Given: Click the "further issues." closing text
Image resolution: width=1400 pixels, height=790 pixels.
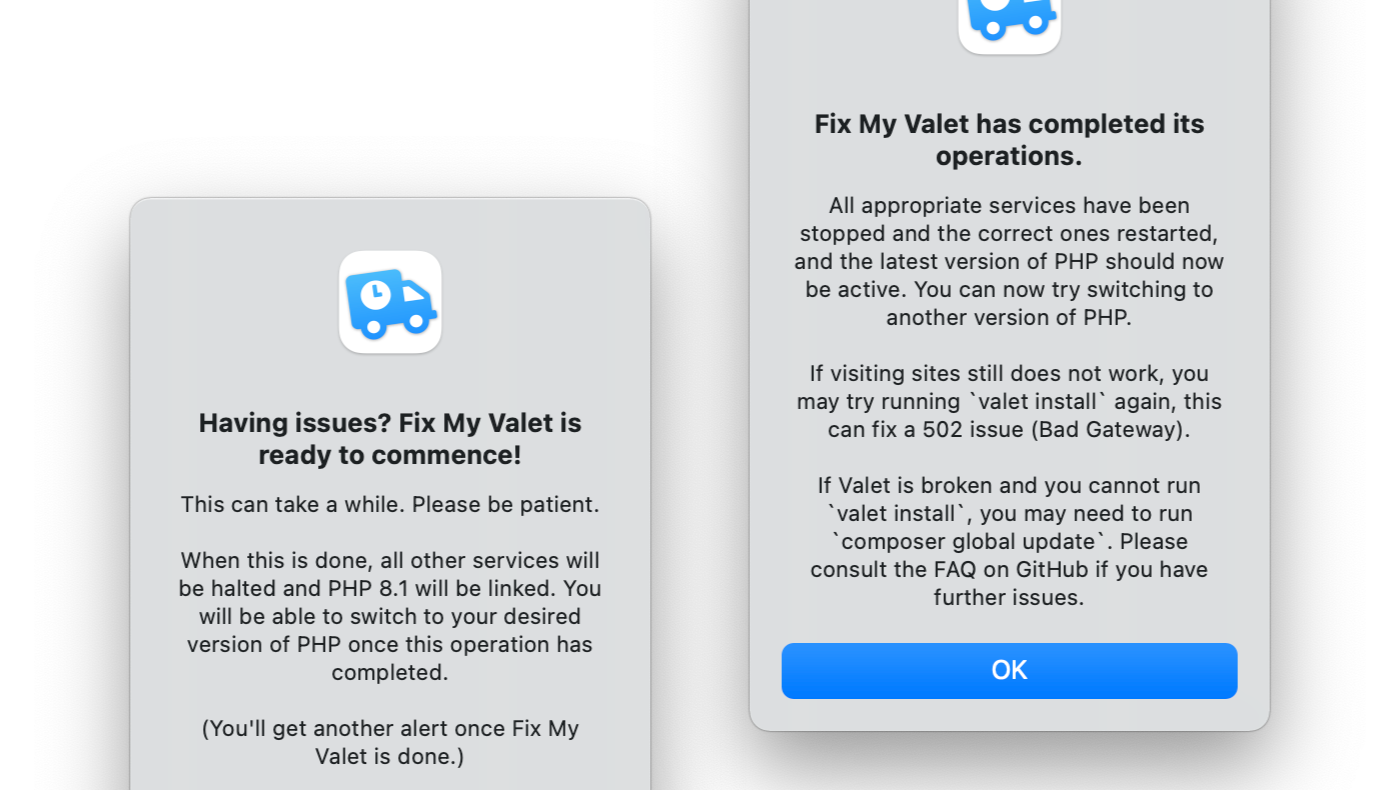Looking at the screenshot, I should [x=1009, y=598].
